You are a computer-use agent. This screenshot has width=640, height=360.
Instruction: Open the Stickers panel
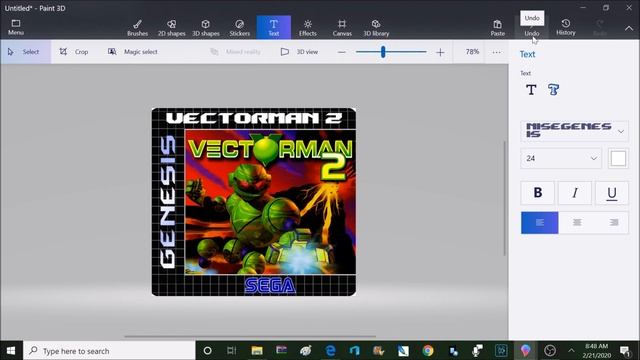coord(240,28)
